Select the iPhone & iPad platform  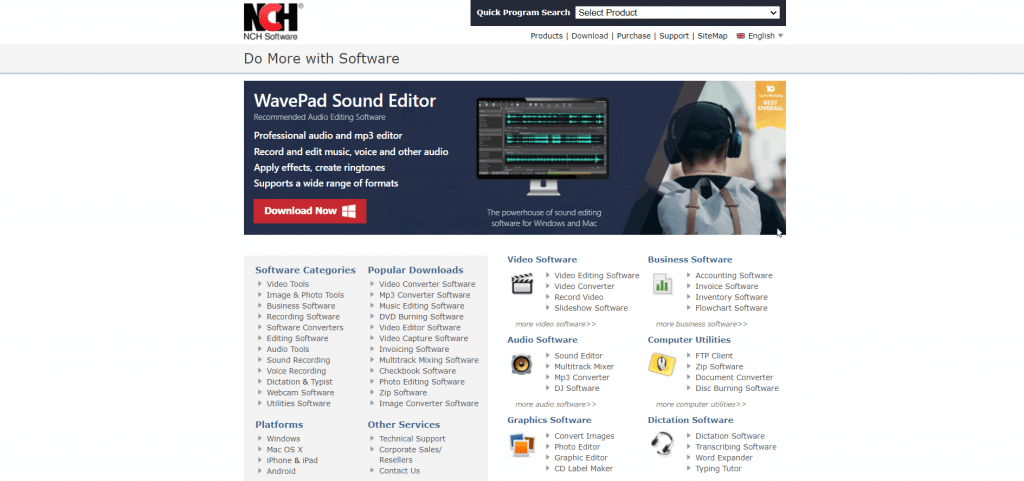[x=292, y=460]
